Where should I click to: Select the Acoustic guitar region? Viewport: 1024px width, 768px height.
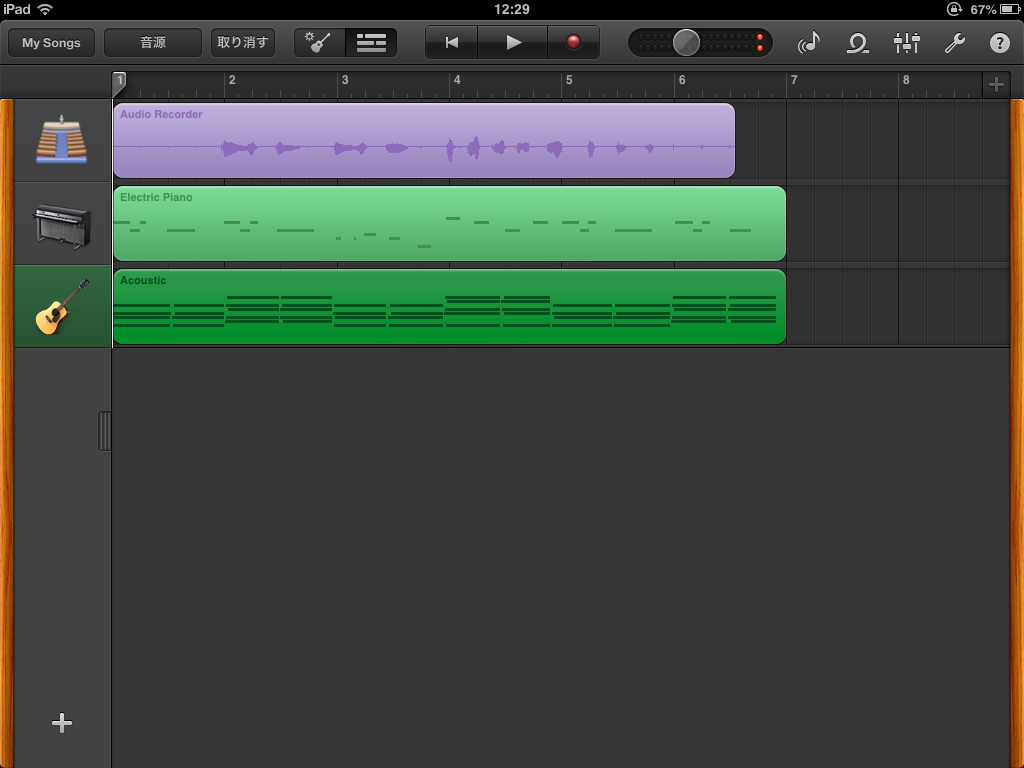pos(450,306)
